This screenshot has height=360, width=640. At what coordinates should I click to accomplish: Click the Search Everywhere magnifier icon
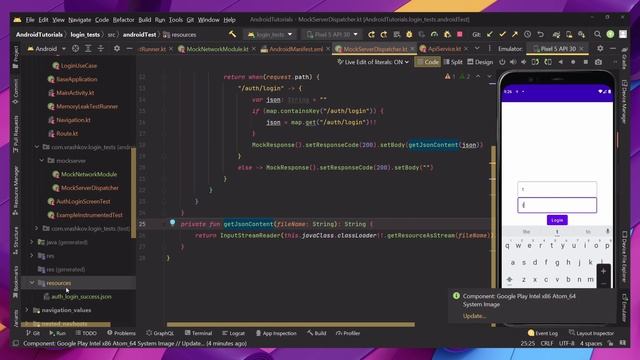point(598,35)
